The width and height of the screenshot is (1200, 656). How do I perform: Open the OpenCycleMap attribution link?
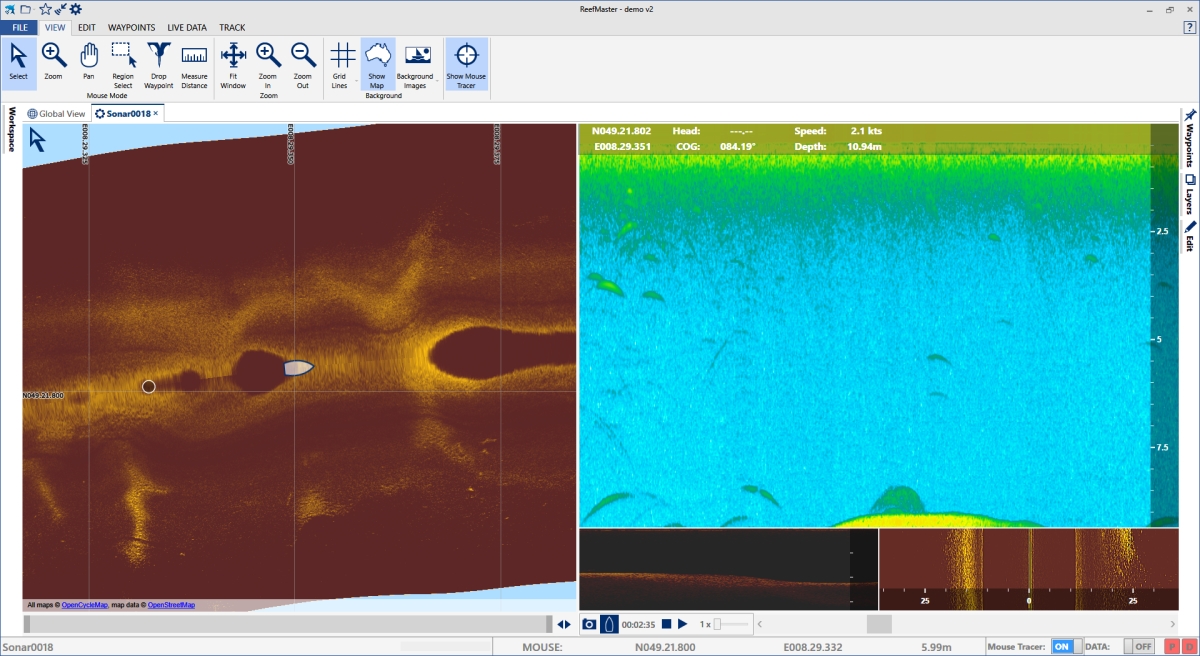[84, 605]
